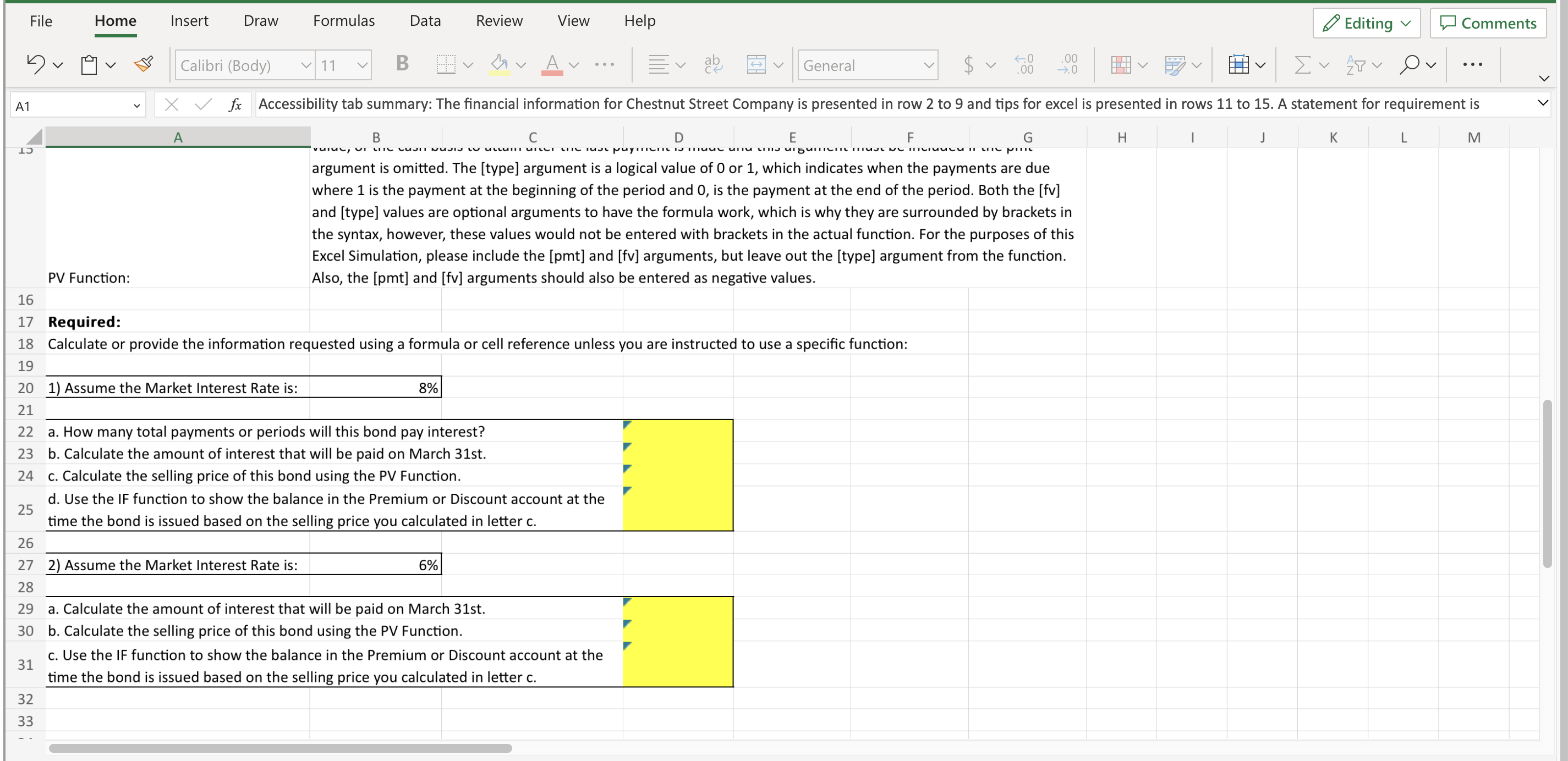Apply the Format Painter
The width and height of the screenshot is (1568, 761).
point(144,64)
